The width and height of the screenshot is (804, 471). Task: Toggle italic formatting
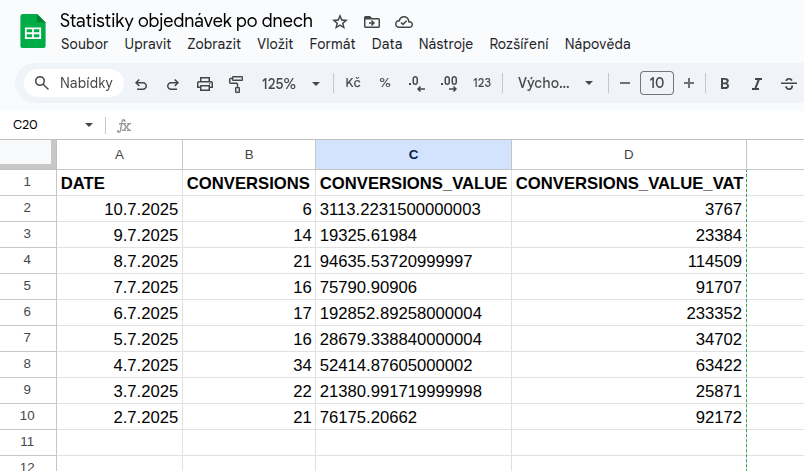(756, 84)
